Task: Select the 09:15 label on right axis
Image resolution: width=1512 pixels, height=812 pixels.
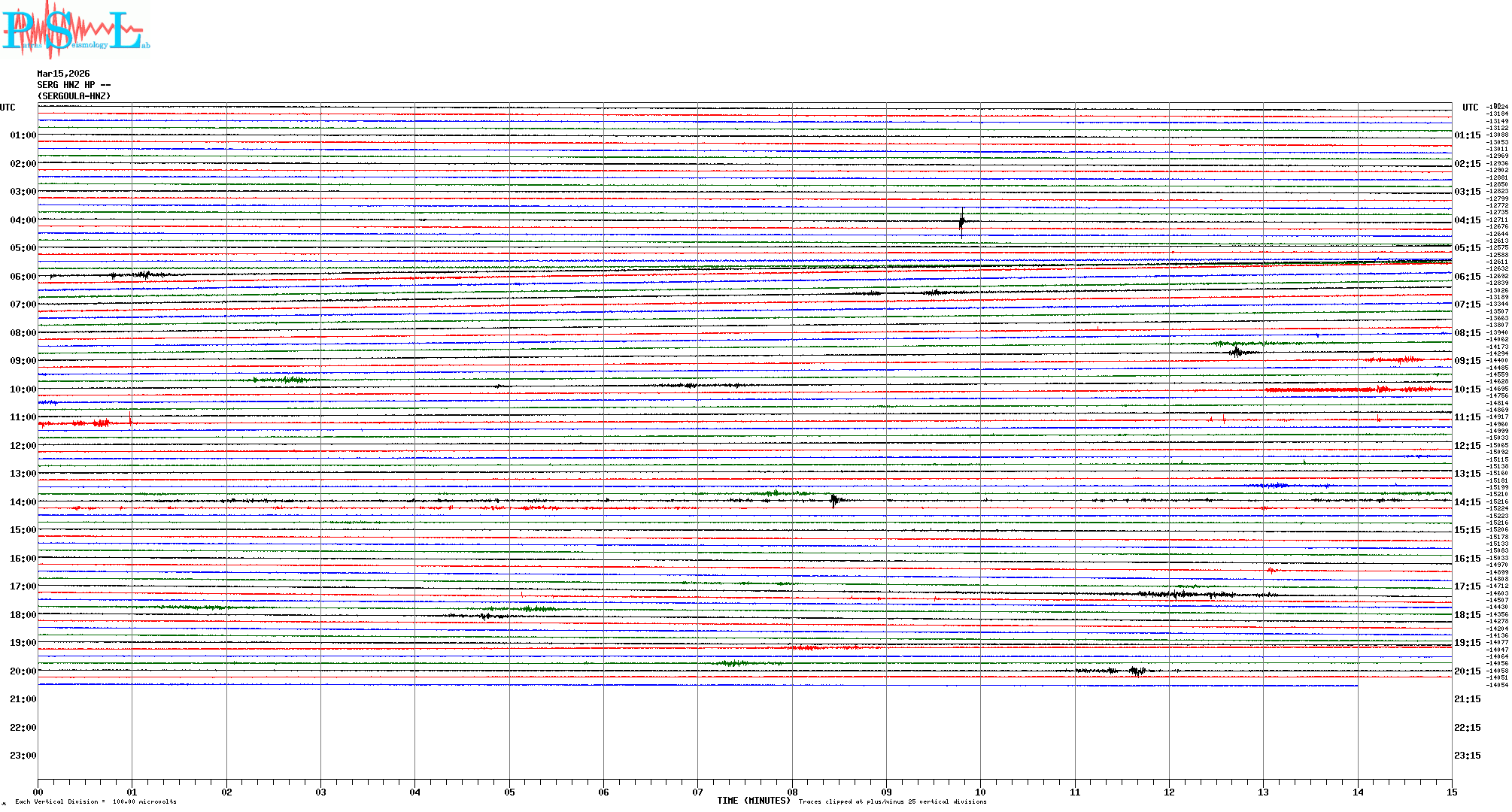Action: [1467, 361]
